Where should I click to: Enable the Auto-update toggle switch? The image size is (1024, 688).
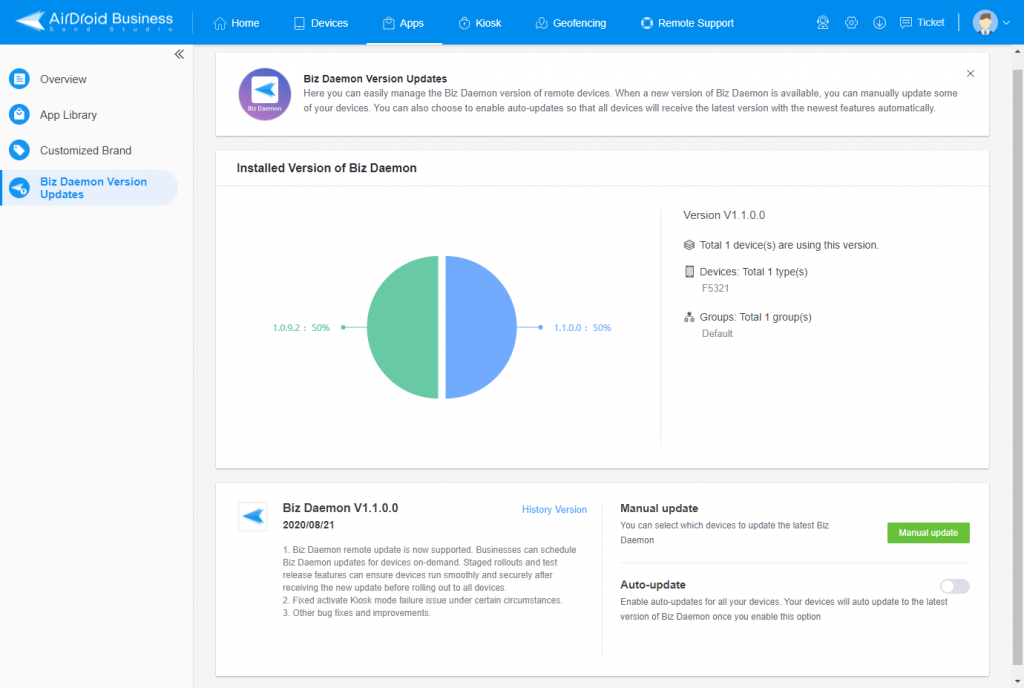(955, 586)
